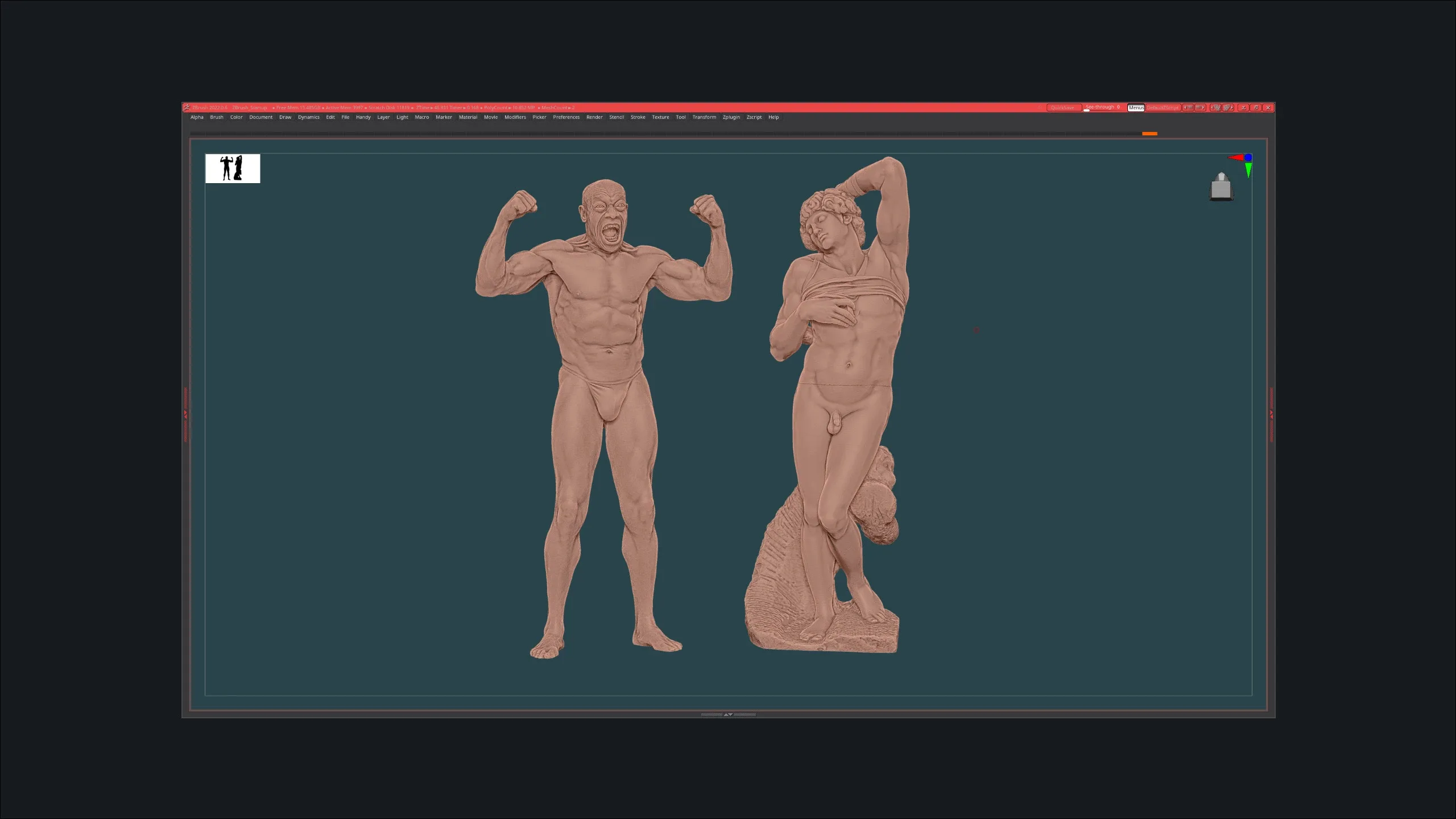
Task: Click the ZBrush logo icon in title bar
Action: pos(187,107)
